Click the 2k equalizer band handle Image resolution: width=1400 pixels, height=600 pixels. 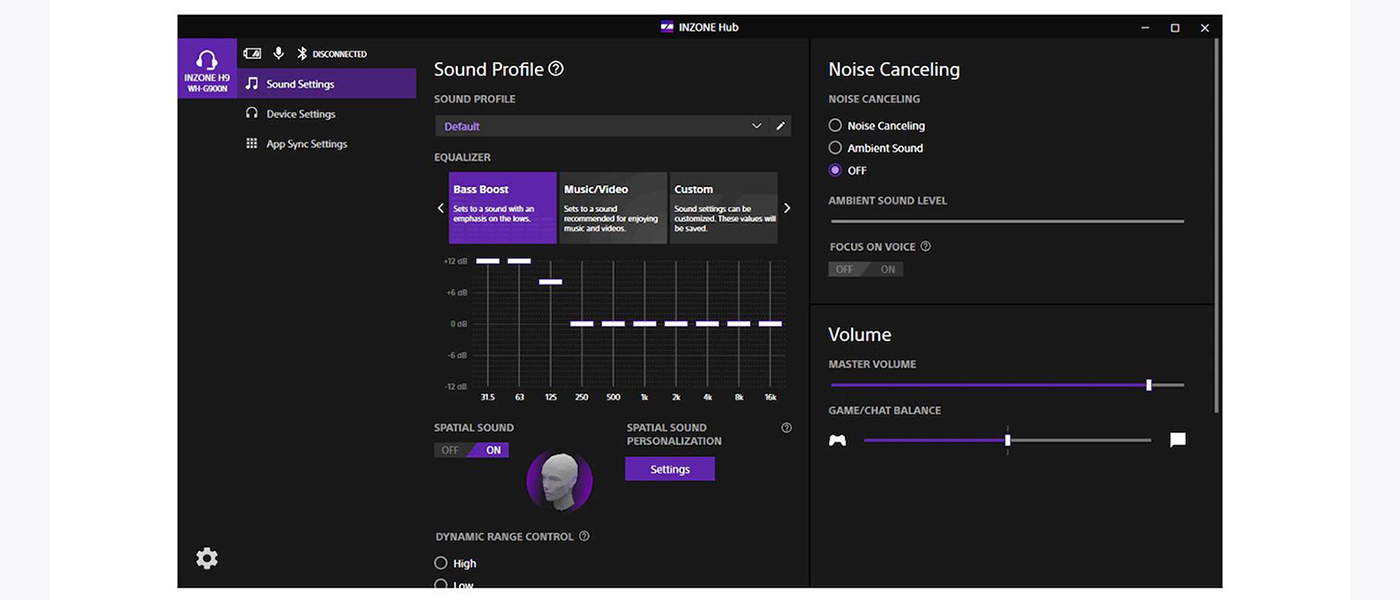tap(676, 324)
